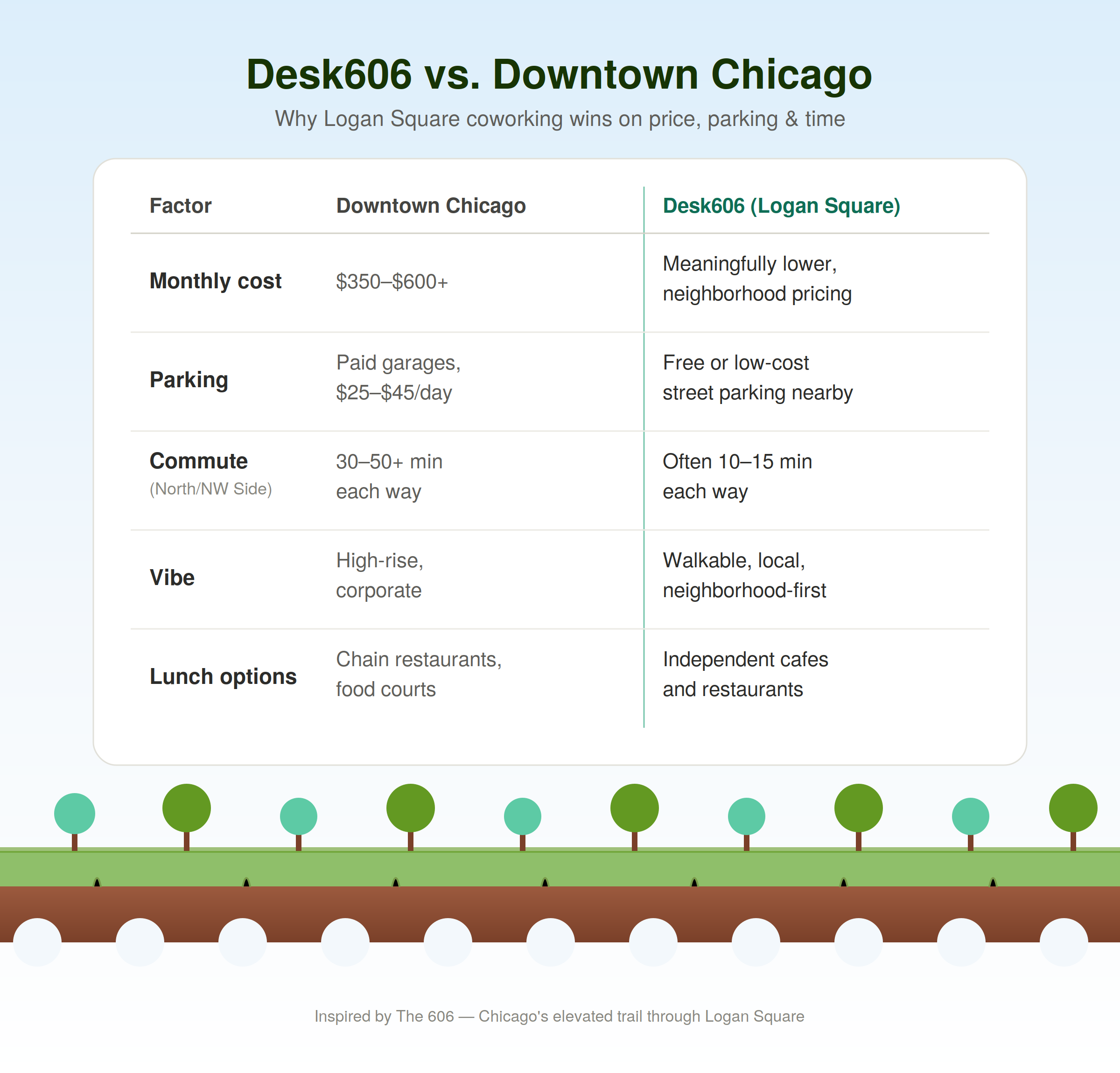This screenshot has height=1073, width=1120.
Task: Click 'Independent cafes and restaurants' cell
Action: [745, 674]
